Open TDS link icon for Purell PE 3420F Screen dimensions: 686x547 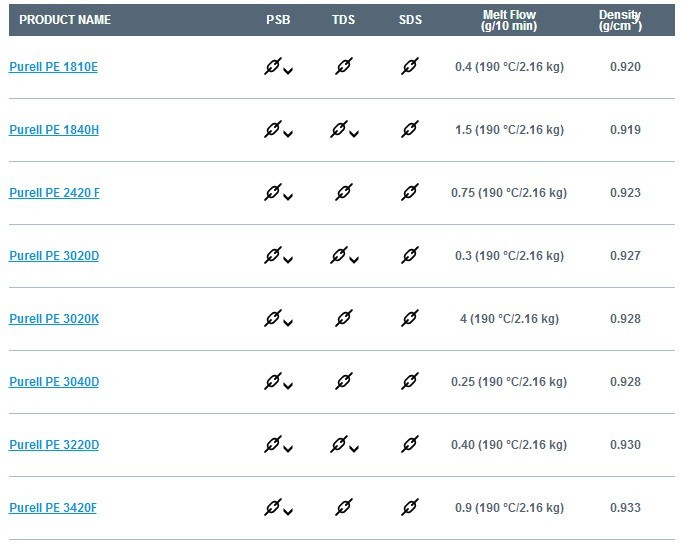(344, 508)
